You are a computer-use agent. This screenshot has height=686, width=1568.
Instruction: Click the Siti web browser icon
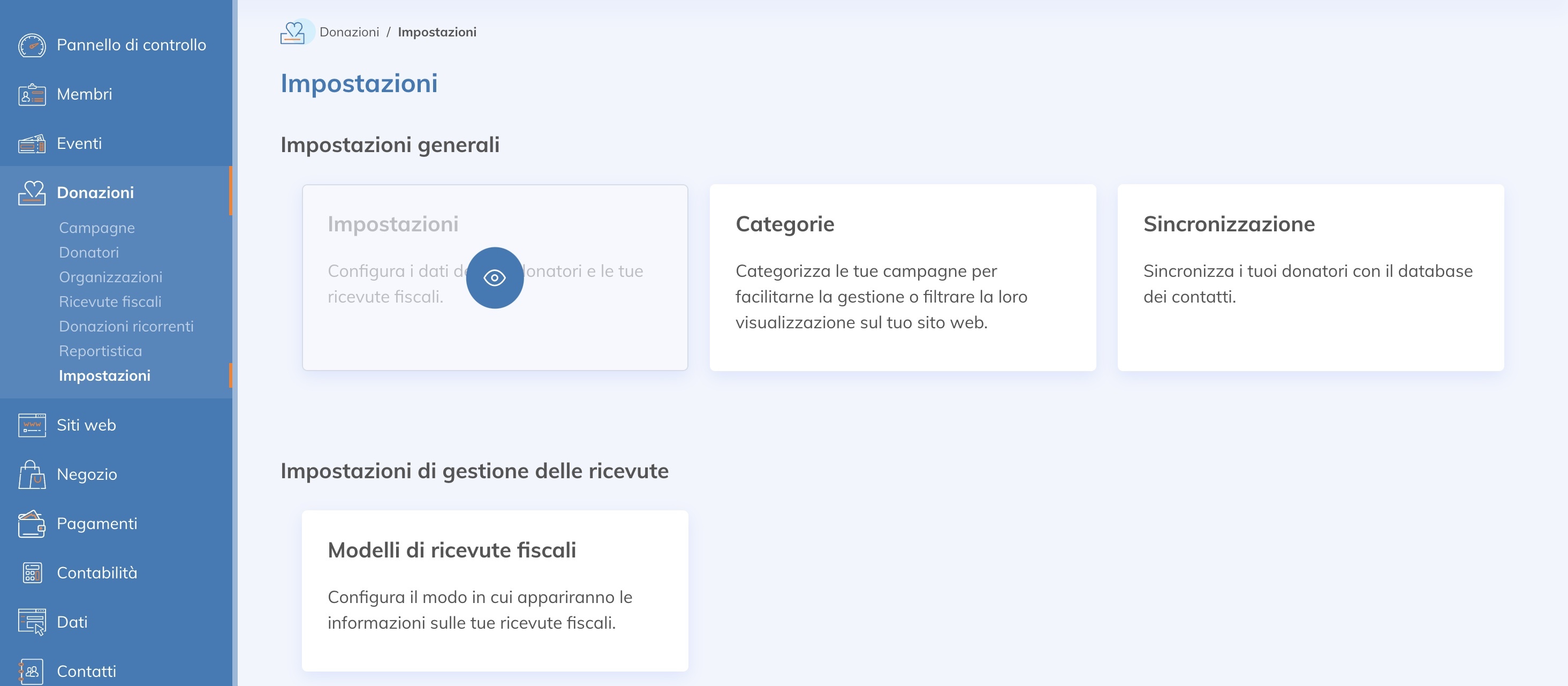pyautogui.click(x=32, y=425)
